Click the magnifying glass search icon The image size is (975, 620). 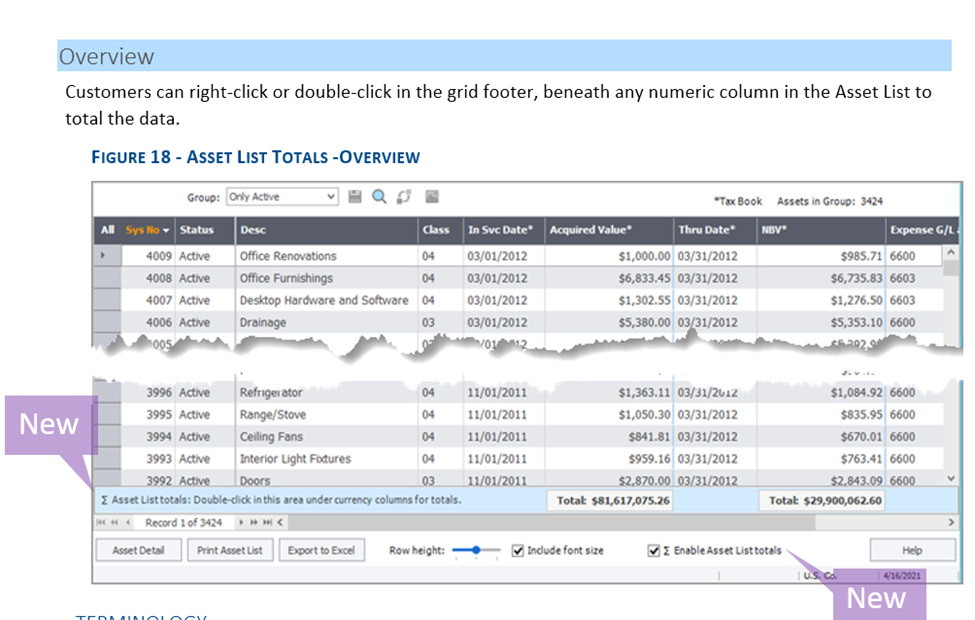(x=379, y=197)
